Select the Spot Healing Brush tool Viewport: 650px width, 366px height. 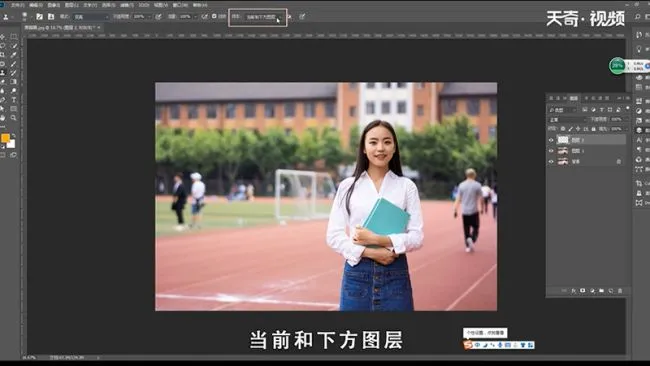pos(3,64)
